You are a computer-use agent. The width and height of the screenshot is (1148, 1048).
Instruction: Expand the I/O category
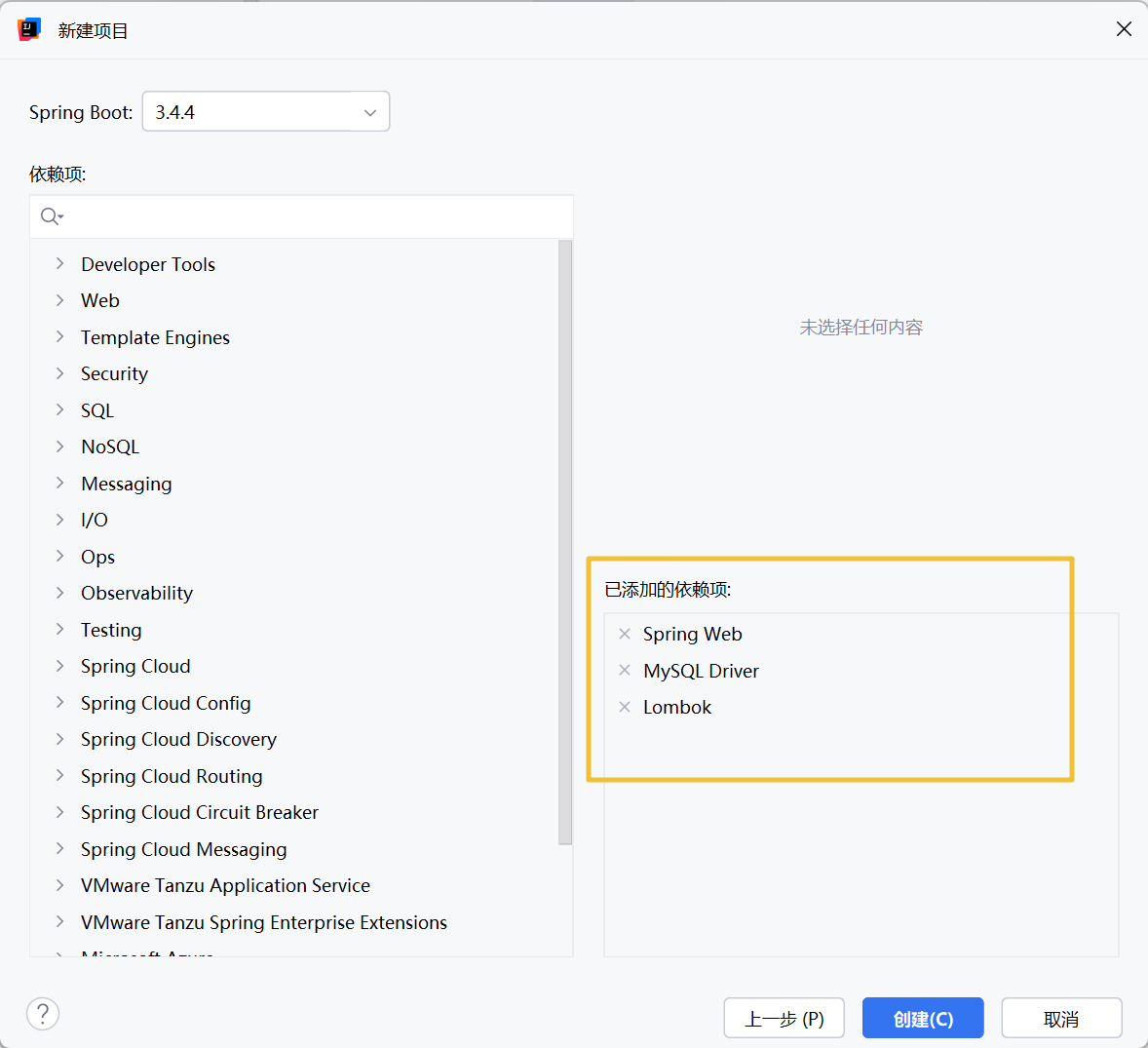tap(60, 520)
